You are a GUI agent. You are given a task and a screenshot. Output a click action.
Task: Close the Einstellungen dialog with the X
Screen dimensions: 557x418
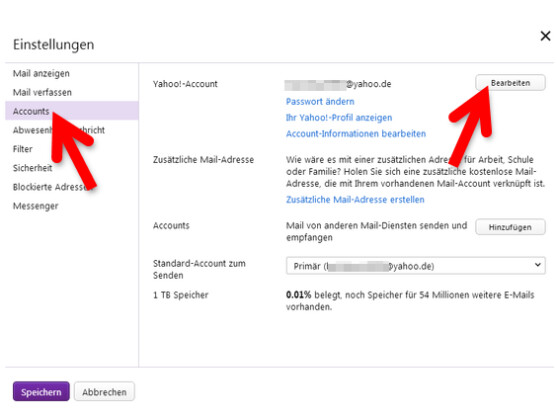(x=545, y=36)
